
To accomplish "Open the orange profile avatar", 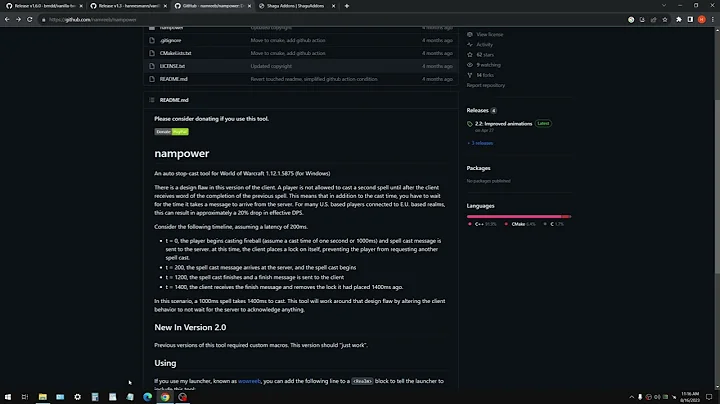I will (702, 20).
